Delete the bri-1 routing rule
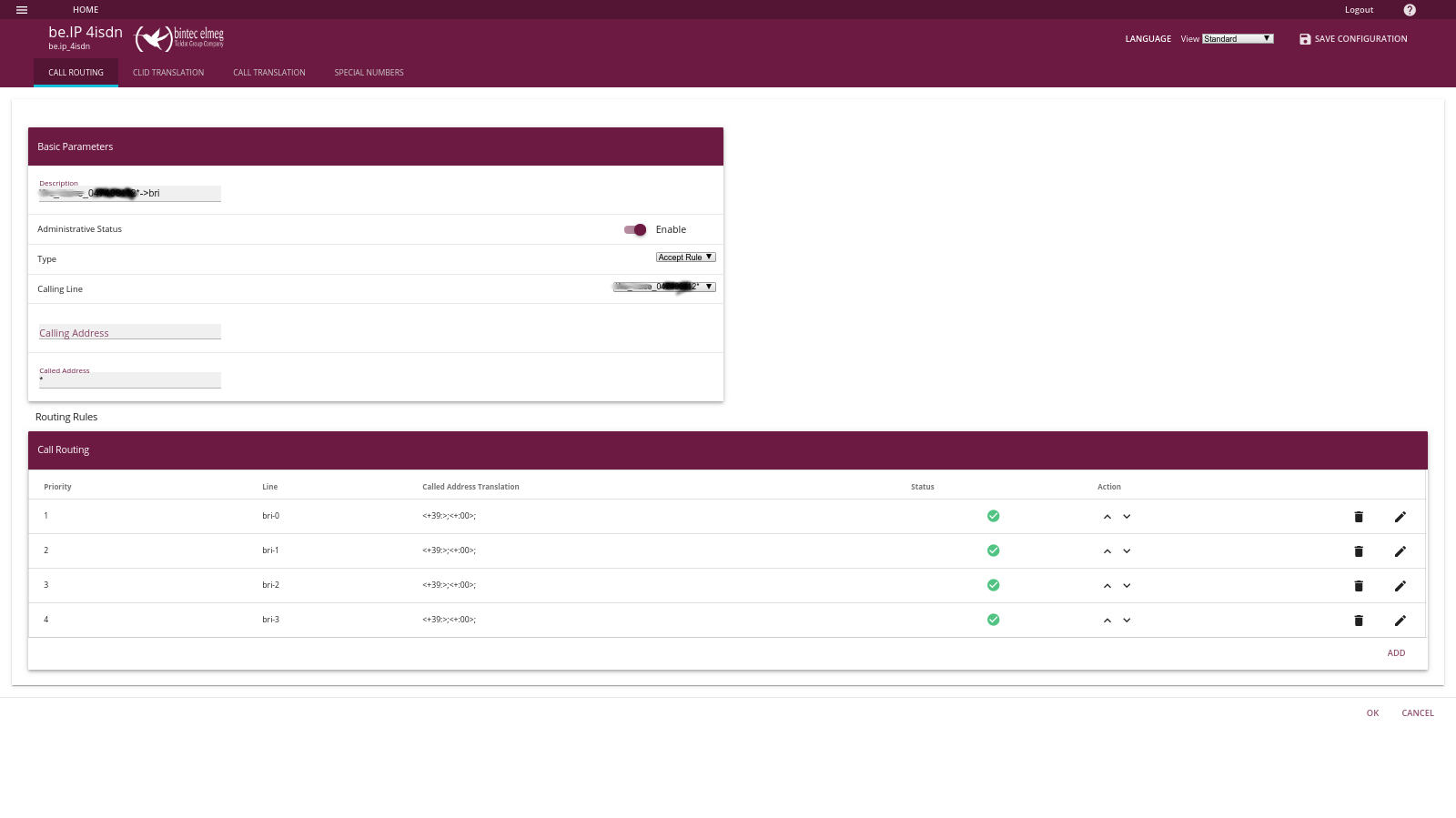 point(1359,551)
